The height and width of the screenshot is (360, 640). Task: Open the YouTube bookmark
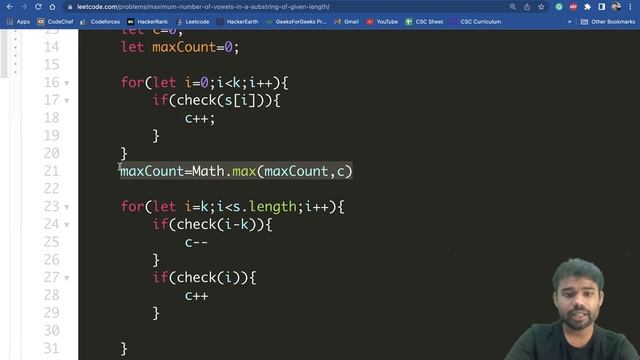tap(382, 22)
